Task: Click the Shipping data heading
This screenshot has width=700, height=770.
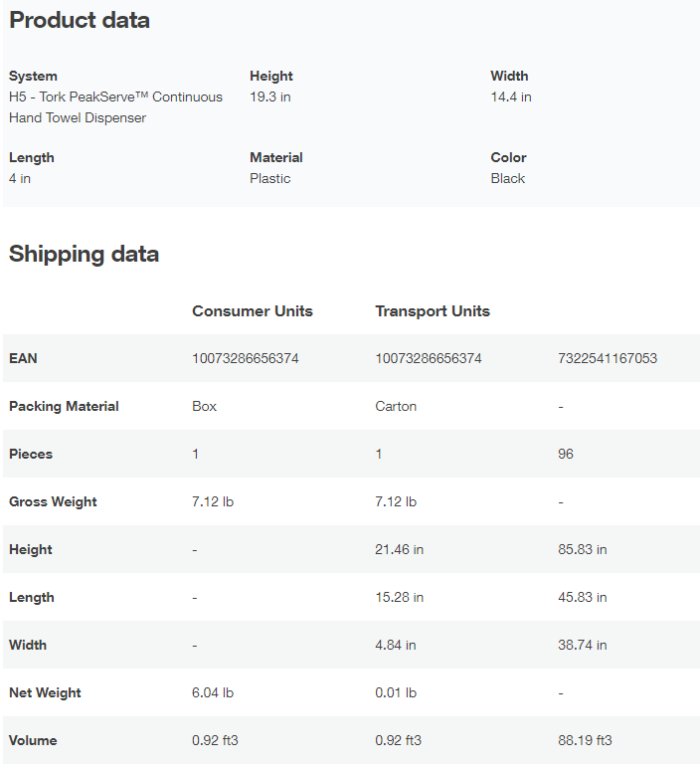Action: pyautogui.click(x=84, y=254)
